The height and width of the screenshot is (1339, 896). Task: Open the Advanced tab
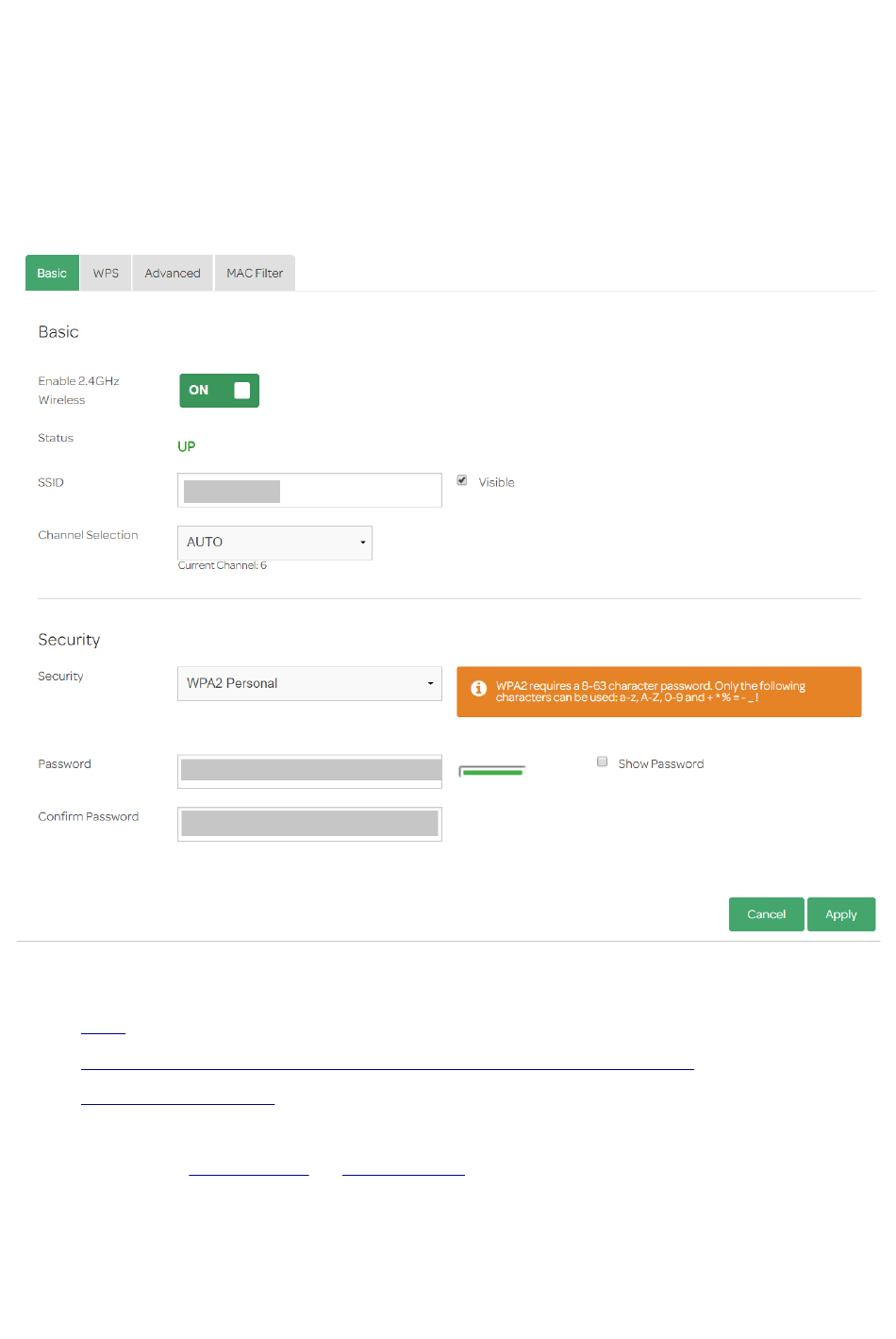(x=173, y=273)
